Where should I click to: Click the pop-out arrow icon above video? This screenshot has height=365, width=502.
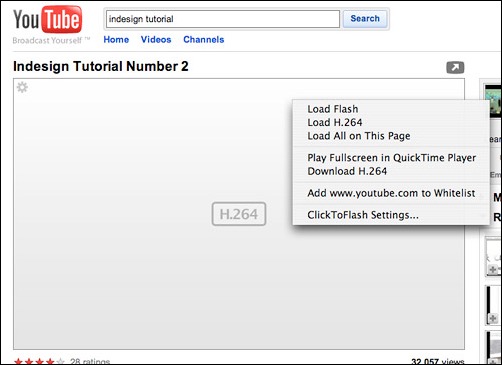pos(455,68)
